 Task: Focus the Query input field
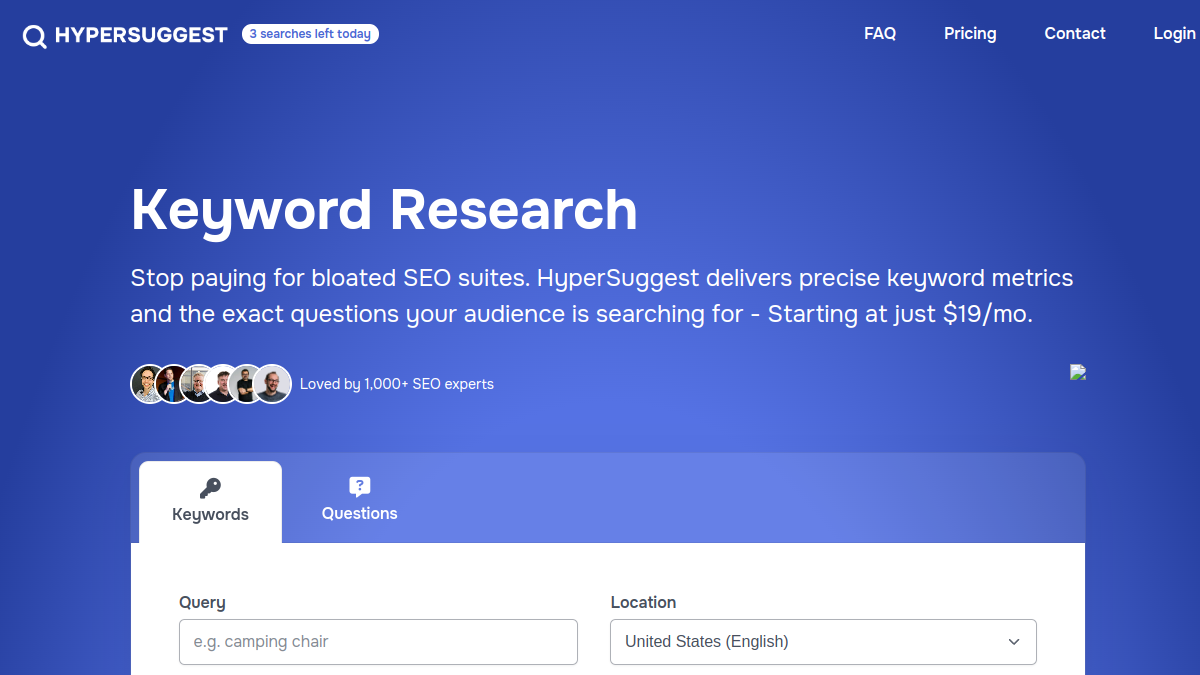coord(378,642)
